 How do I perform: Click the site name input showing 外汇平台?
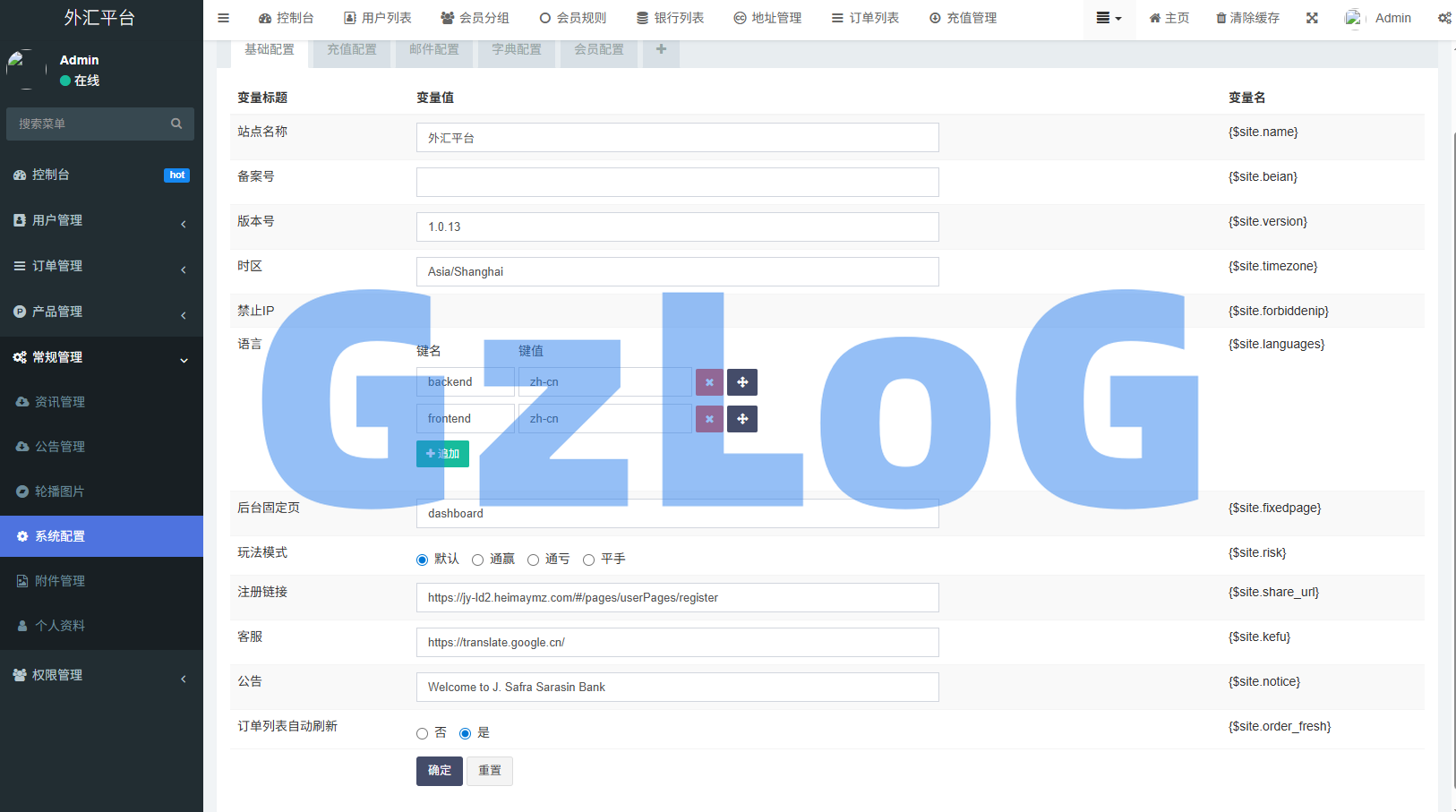tap(677, 137)
